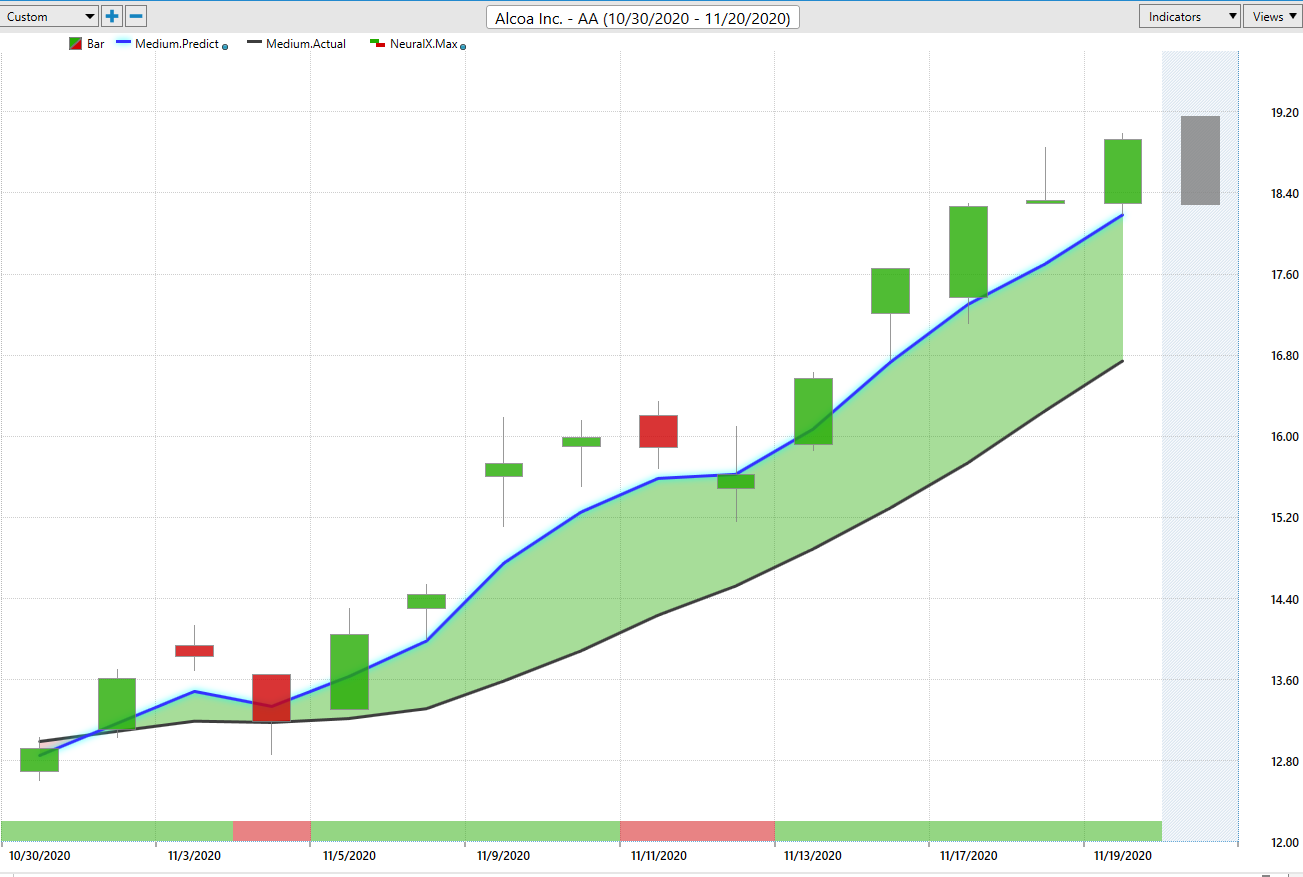This screenshot has height=877, width=1303.
Task: Click the 18.40 price axis value
Action: (x=1284, y=194)
